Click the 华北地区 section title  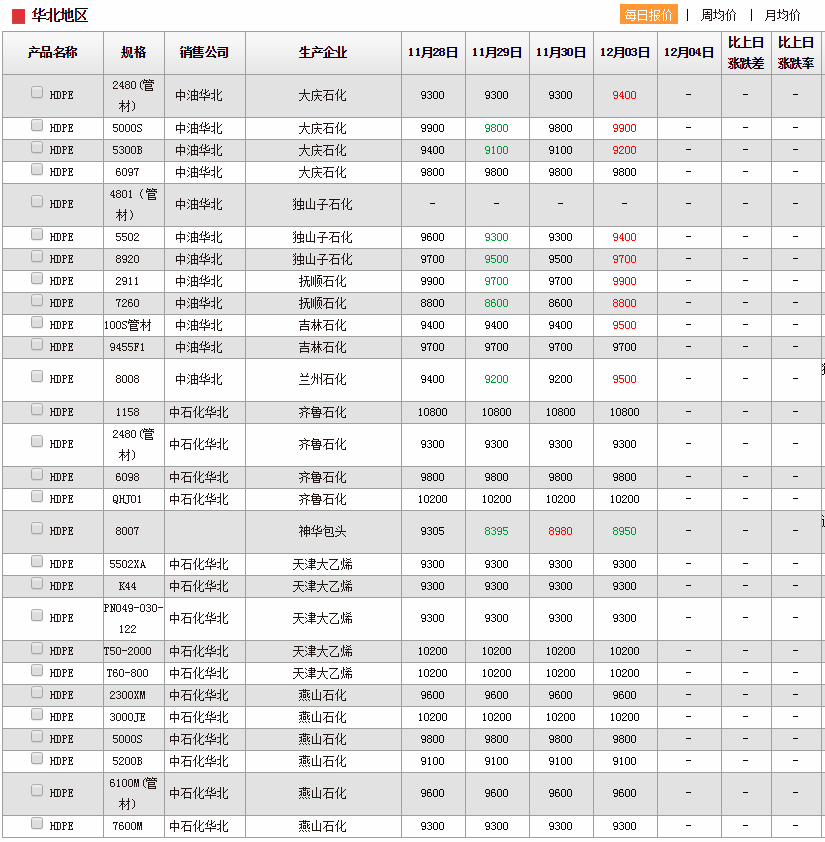click(60, 16)
